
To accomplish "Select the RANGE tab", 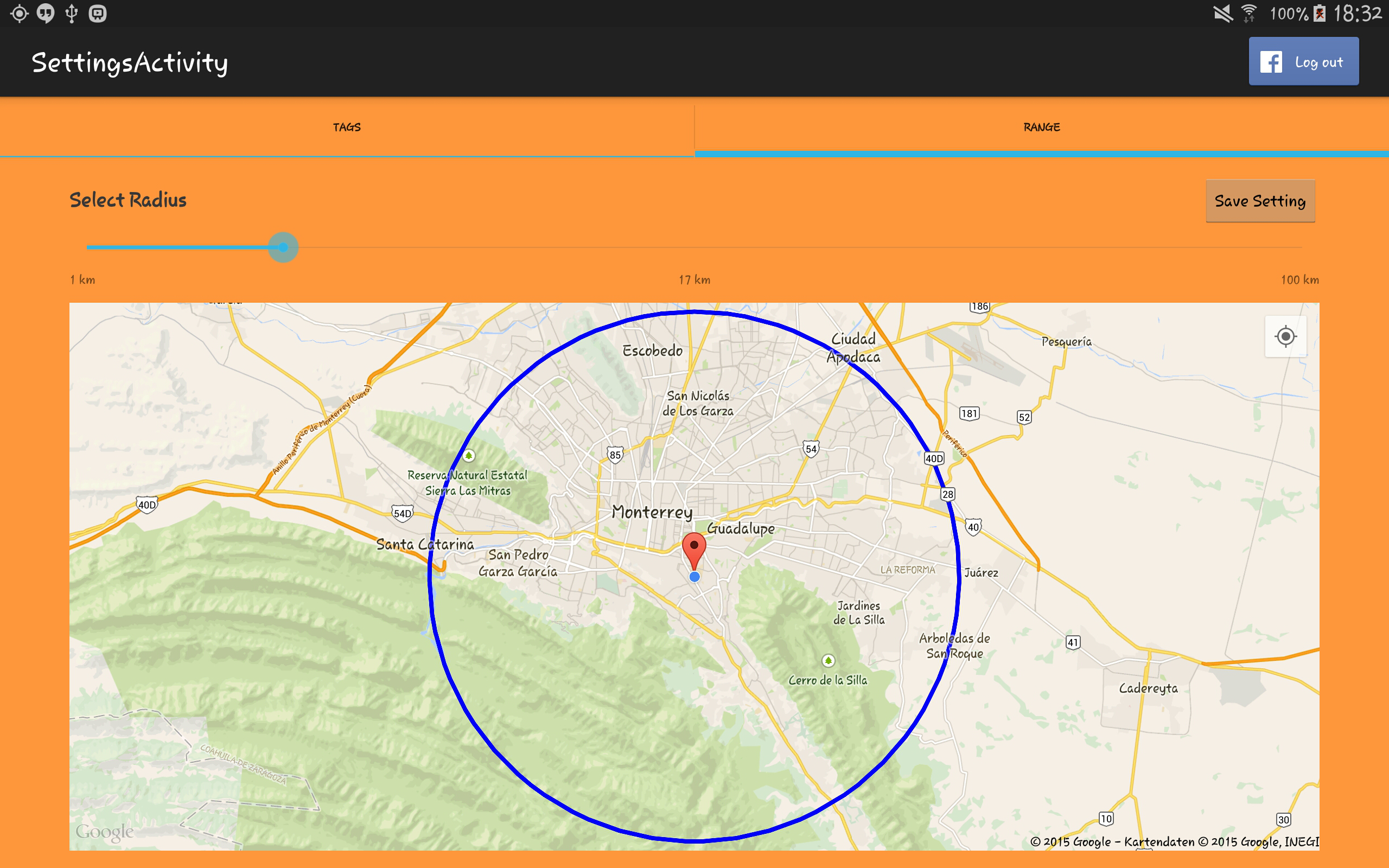I will [1041, 127].
